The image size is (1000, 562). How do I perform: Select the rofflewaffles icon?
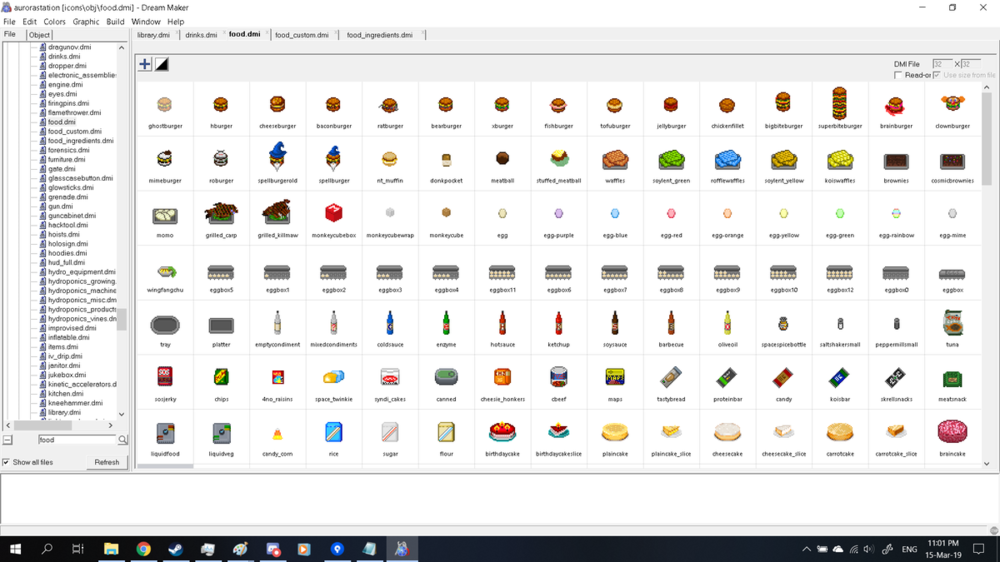tap(727, 160)
